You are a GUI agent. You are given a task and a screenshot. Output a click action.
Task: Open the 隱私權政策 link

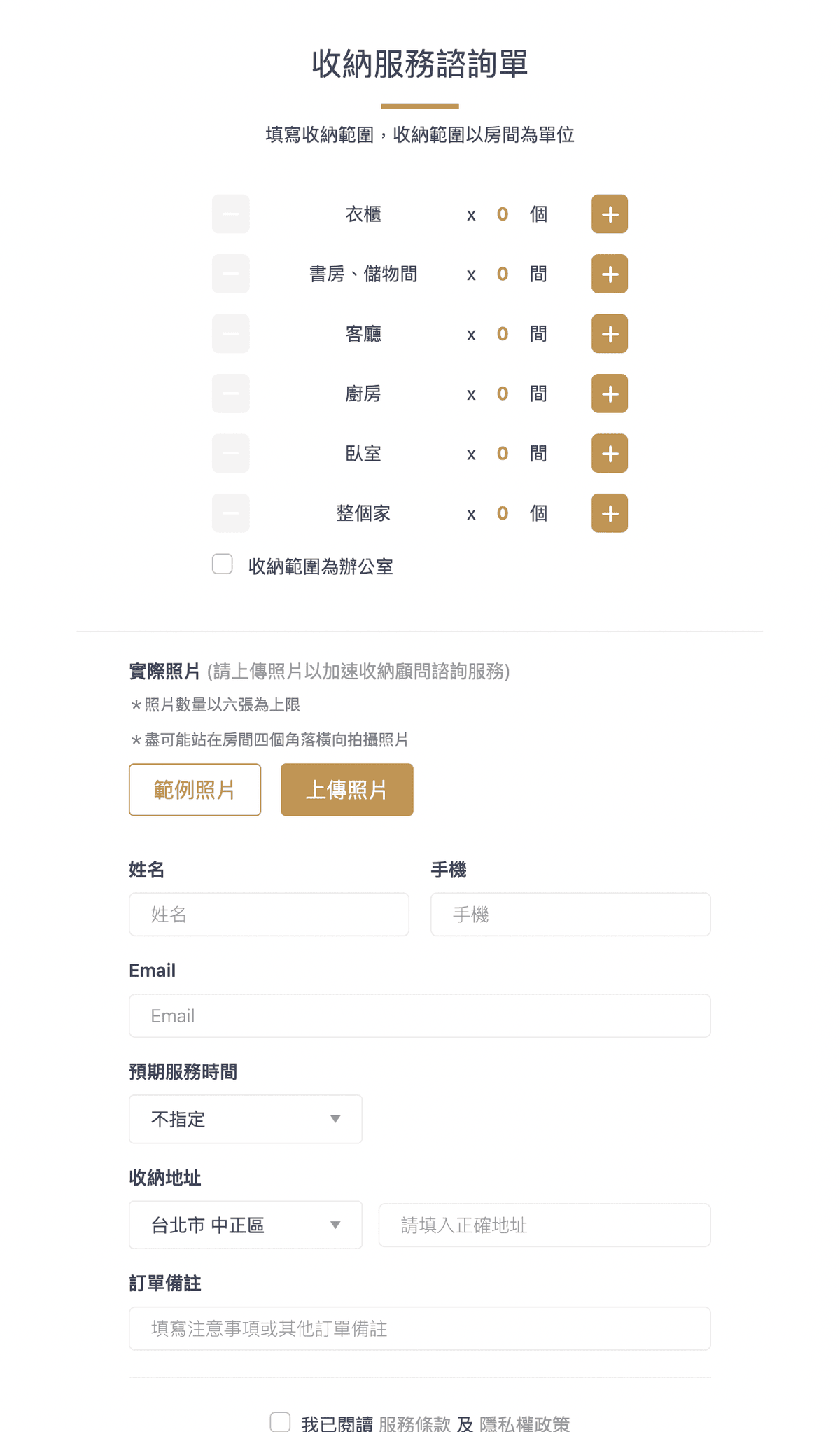point(524,1424)
